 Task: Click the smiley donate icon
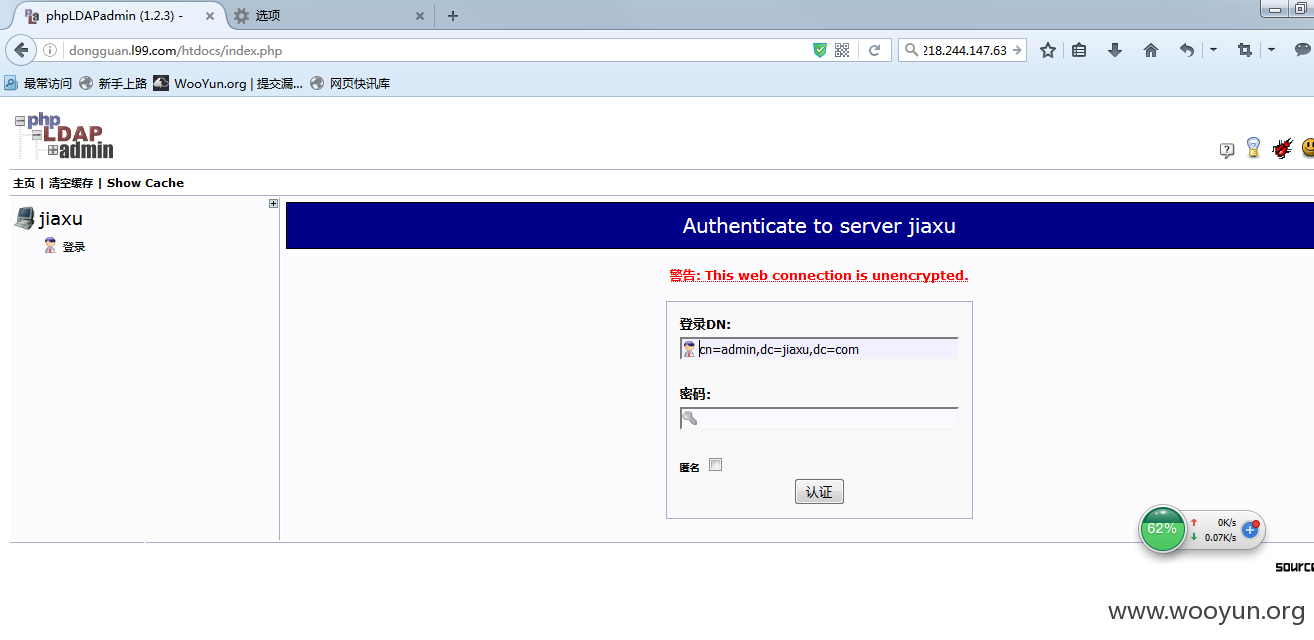1308,148
